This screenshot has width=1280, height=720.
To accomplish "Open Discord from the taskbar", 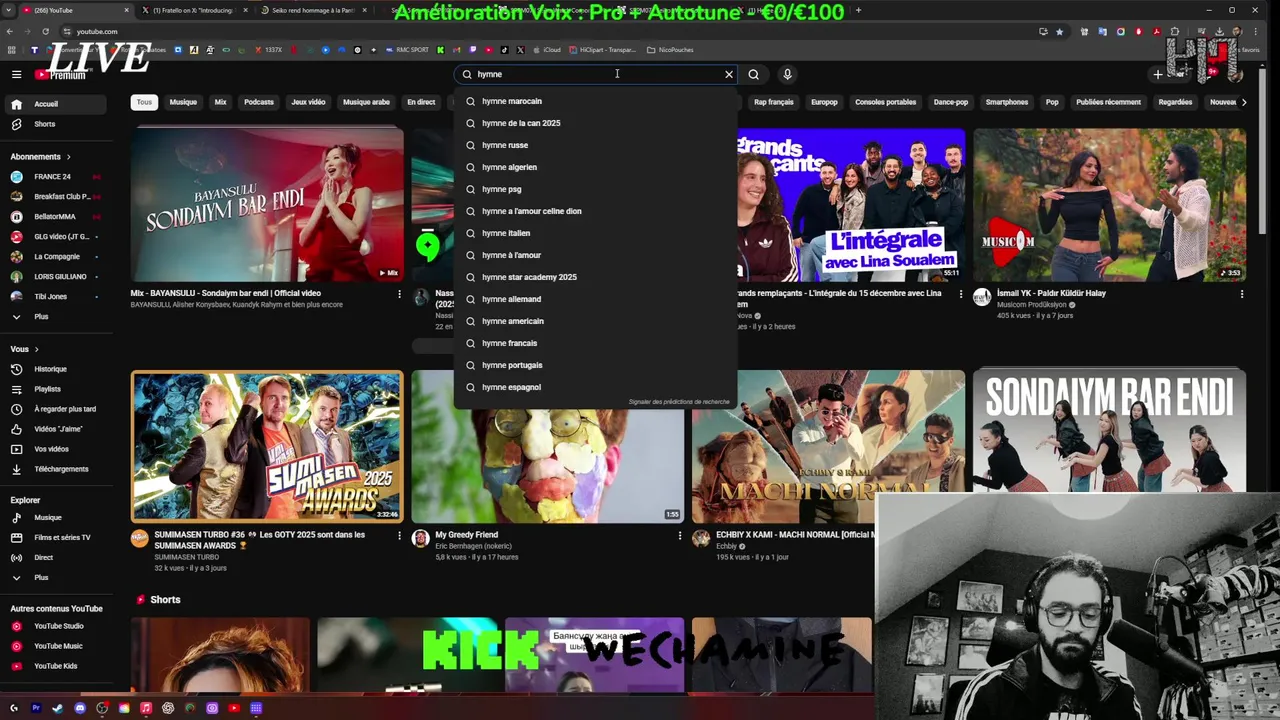I will (80, 708).
